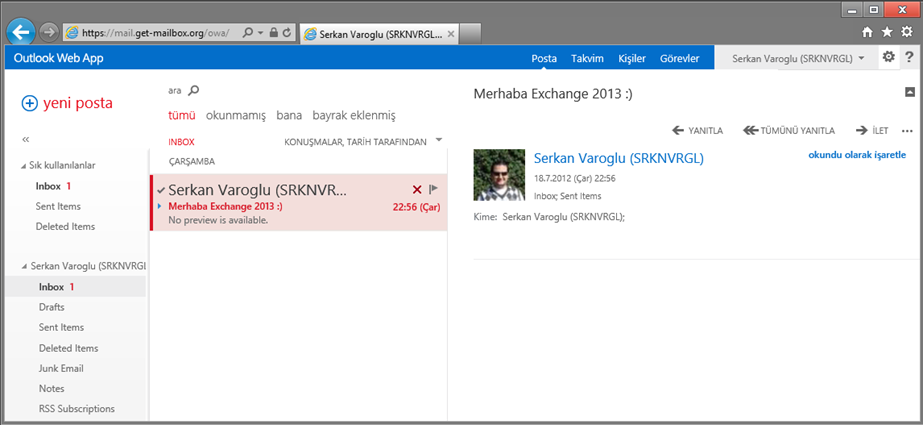Screen dimensions: 923x425
Task: Open the browser tools gear icon
Action: coord(907,32)
